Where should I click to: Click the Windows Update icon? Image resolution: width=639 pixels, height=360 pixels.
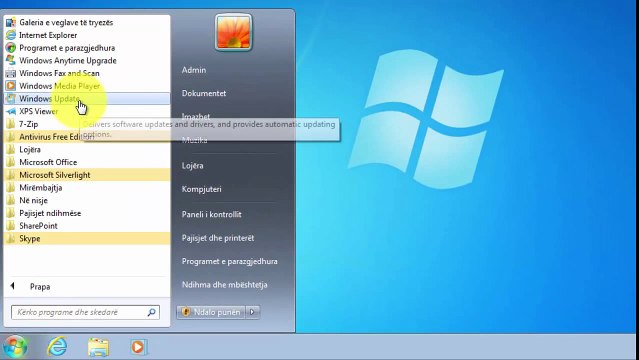11,99
